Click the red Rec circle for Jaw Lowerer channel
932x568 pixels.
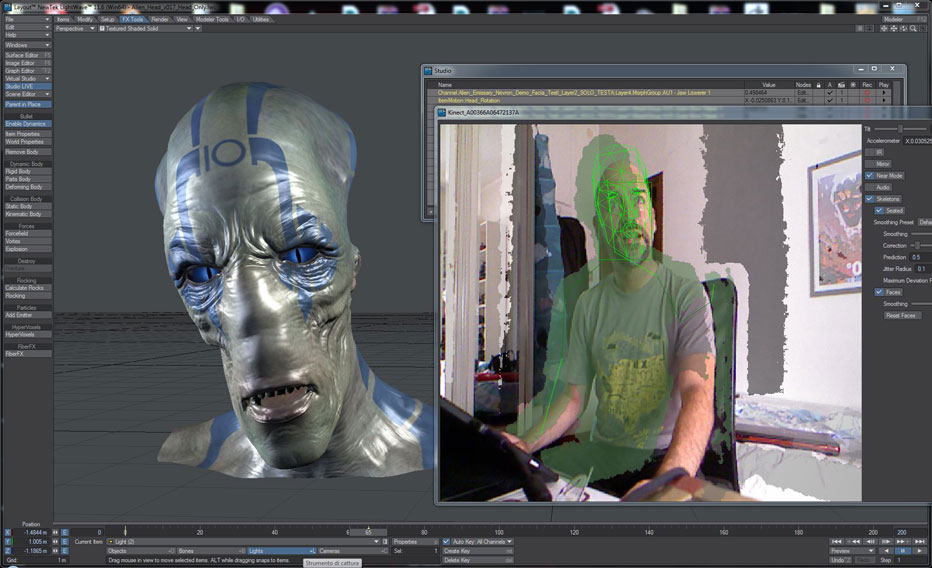[x=867, y=93]
